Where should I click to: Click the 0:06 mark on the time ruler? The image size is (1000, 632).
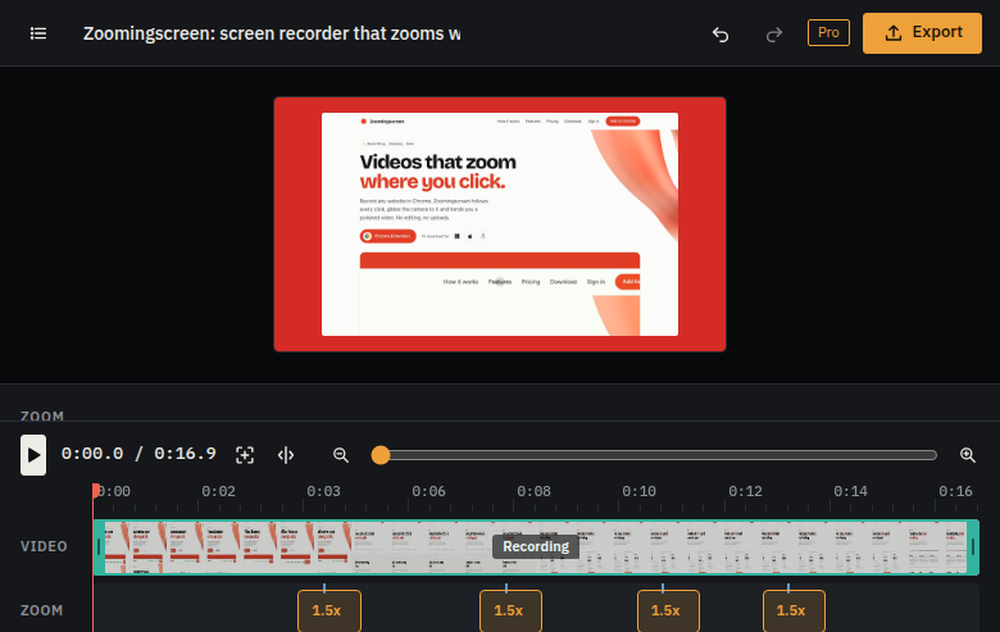click(429, 491)
